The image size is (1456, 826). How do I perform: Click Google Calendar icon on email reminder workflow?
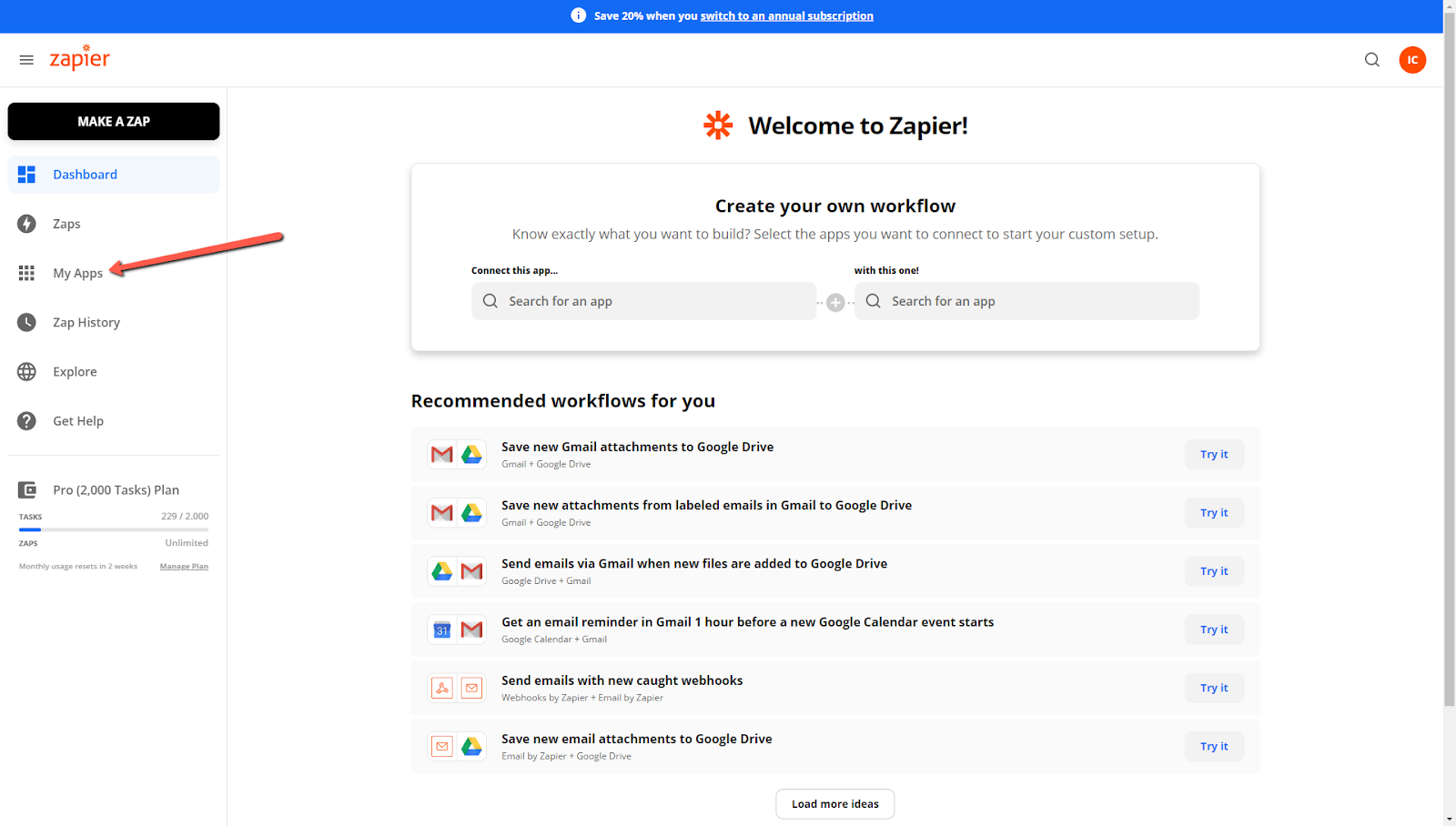pyautogui.click(x=442, y=630)
